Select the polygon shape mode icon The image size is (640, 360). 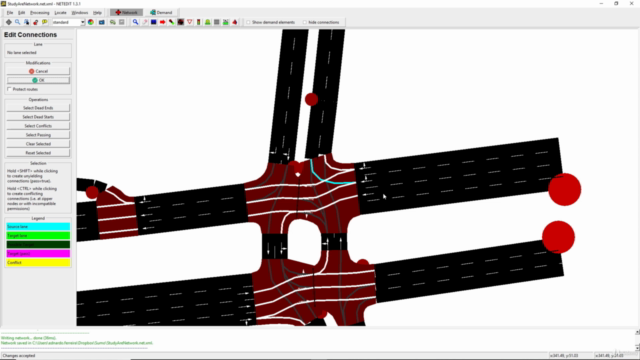point(235,22)
